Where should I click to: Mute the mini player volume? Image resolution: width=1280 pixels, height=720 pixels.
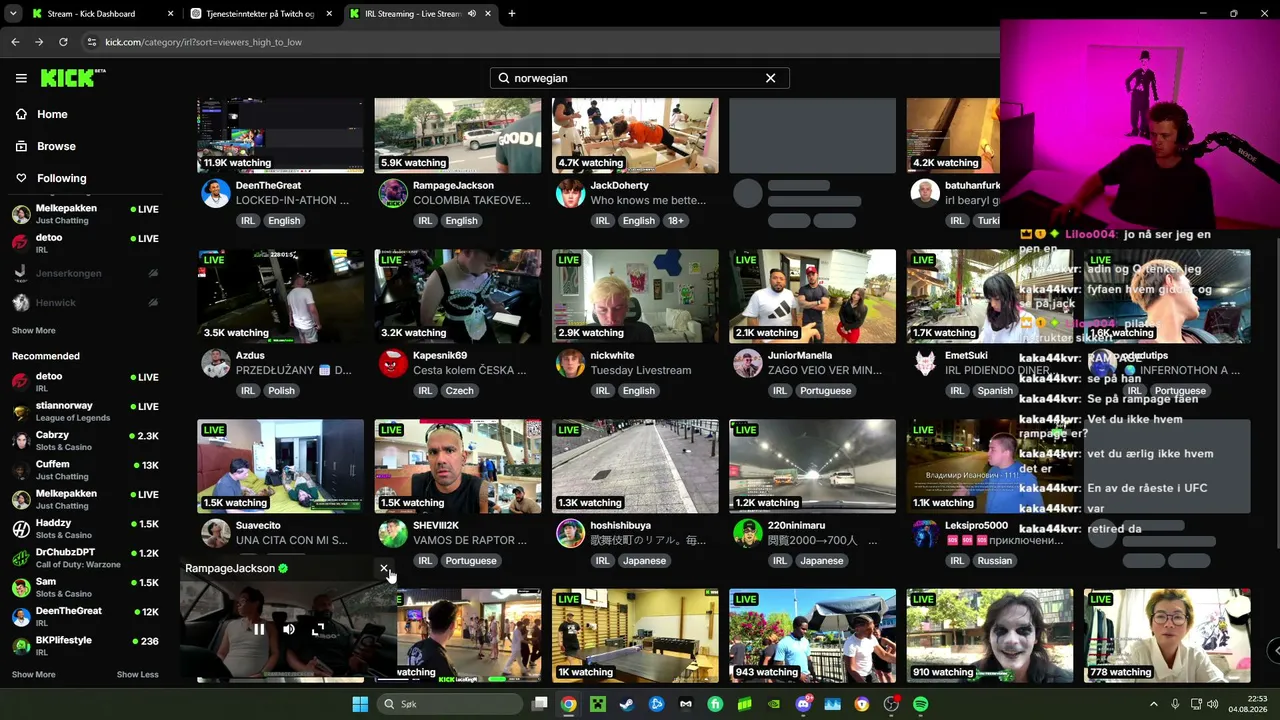[288, 629]
